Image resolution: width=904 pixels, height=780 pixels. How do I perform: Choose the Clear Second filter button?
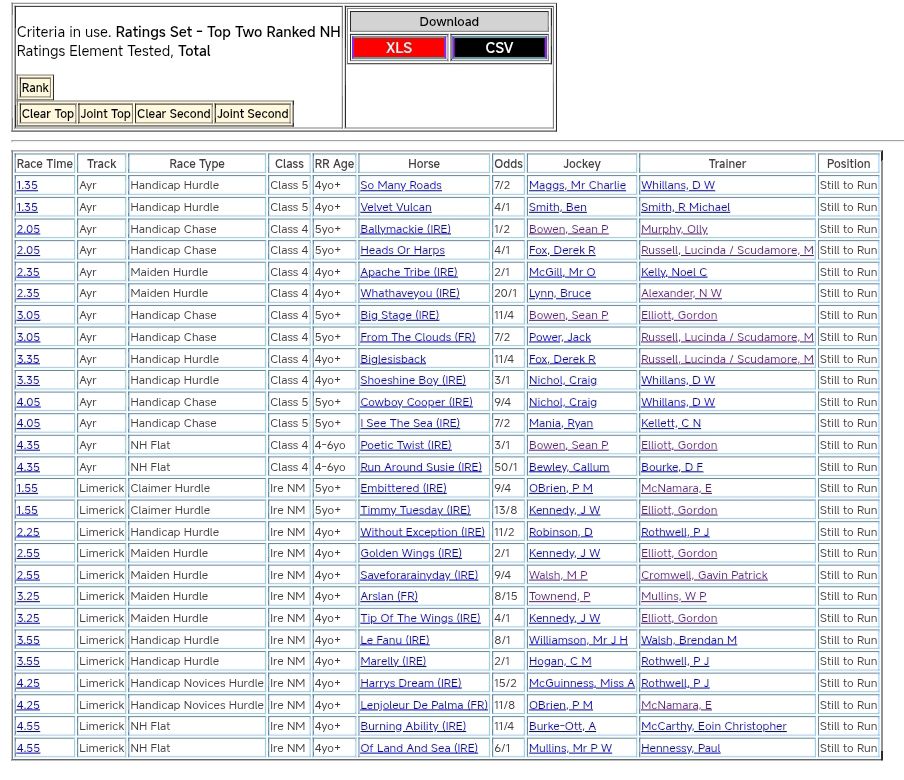pos(173,114)
